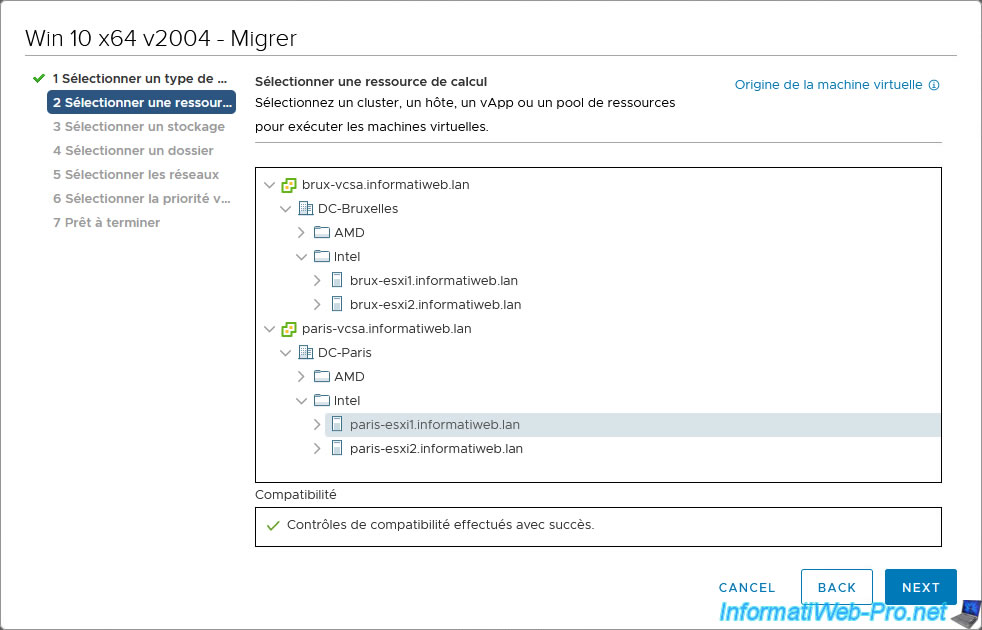Go to step 1 Sélectionner un type
The width and height of the screenshot is (982, 630).
(x=140, y=78)
